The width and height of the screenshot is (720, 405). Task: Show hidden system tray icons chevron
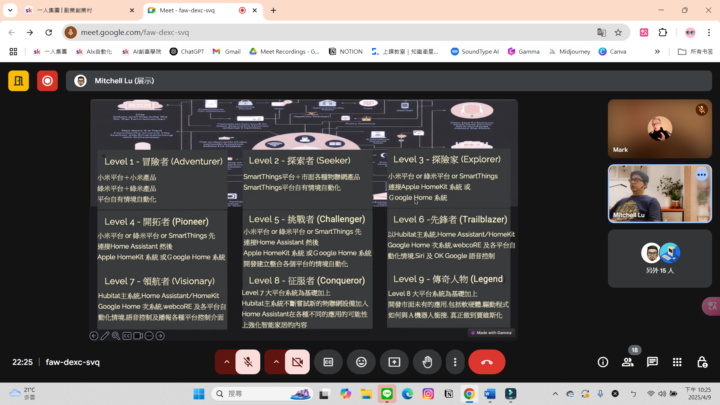pos(555,394)
